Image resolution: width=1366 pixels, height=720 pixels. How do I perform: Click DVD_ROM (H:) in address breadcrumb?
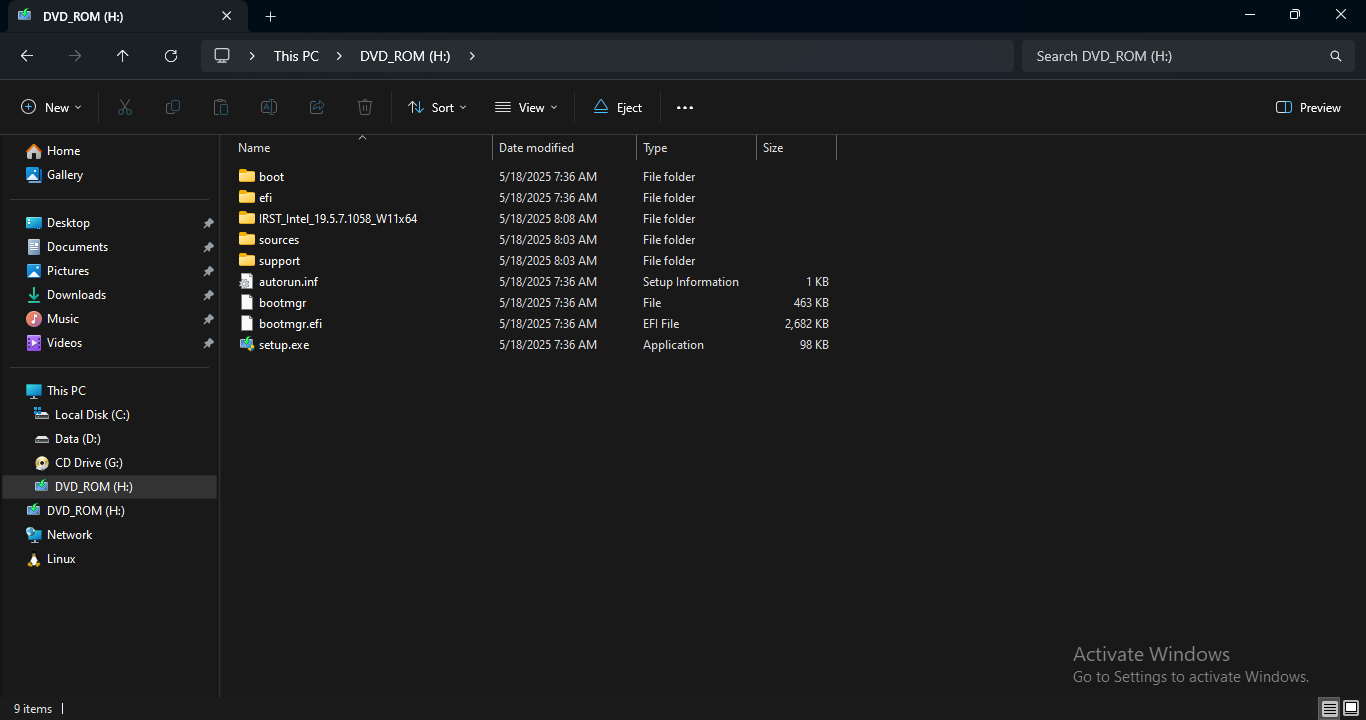coord(405,56)
